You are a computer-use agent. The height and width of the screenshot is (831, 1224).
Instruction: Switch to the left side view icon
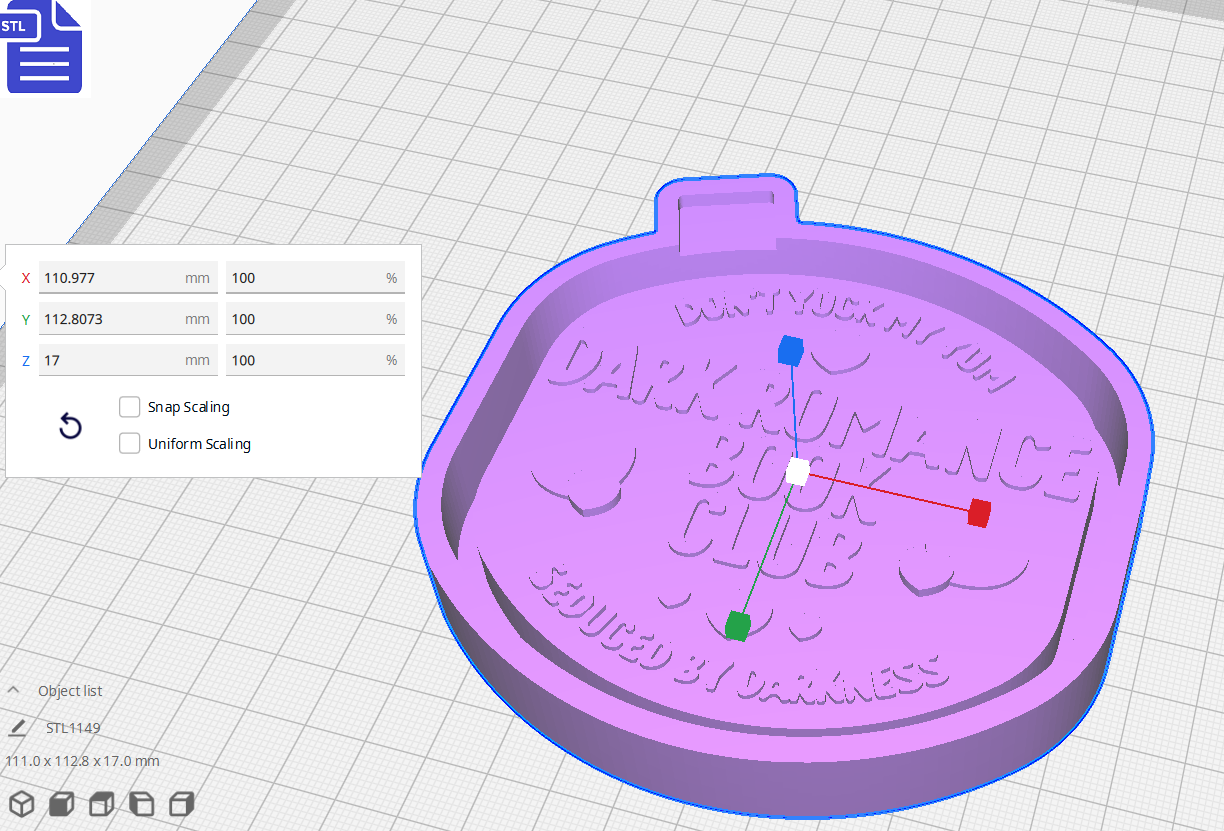pyautogui.click(x=141, y=803)
